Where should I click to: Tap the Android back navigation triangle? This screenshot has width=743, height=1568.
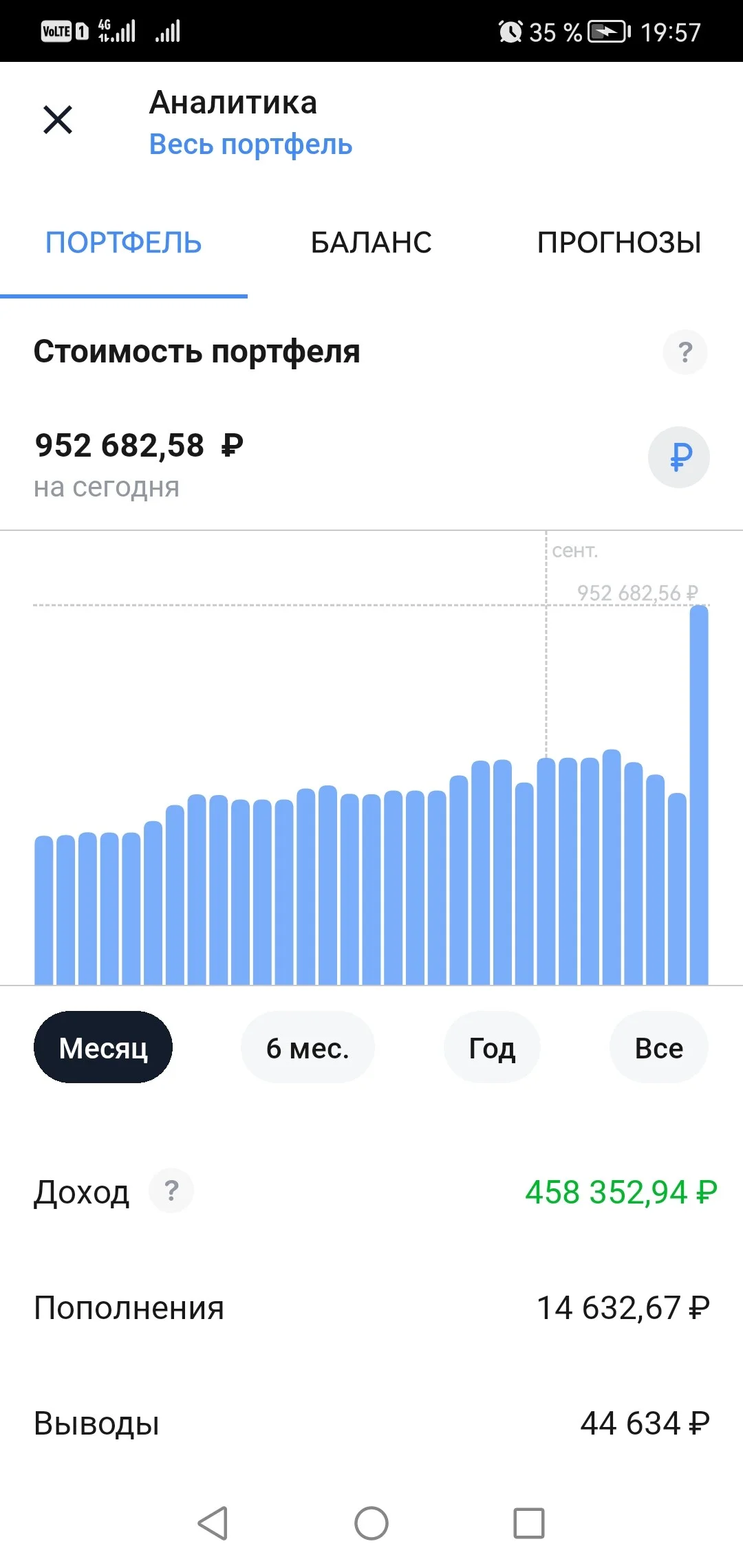213,1523
